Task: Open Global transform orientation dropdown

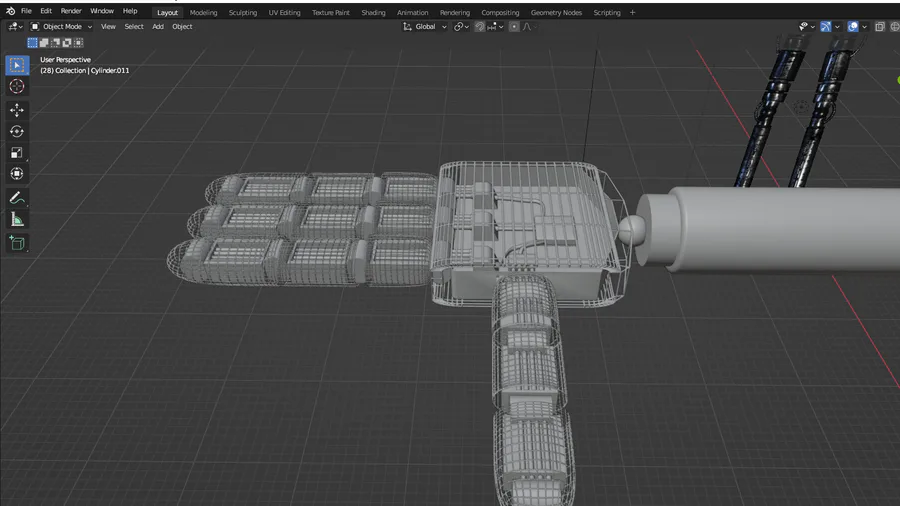Action: 425,26
